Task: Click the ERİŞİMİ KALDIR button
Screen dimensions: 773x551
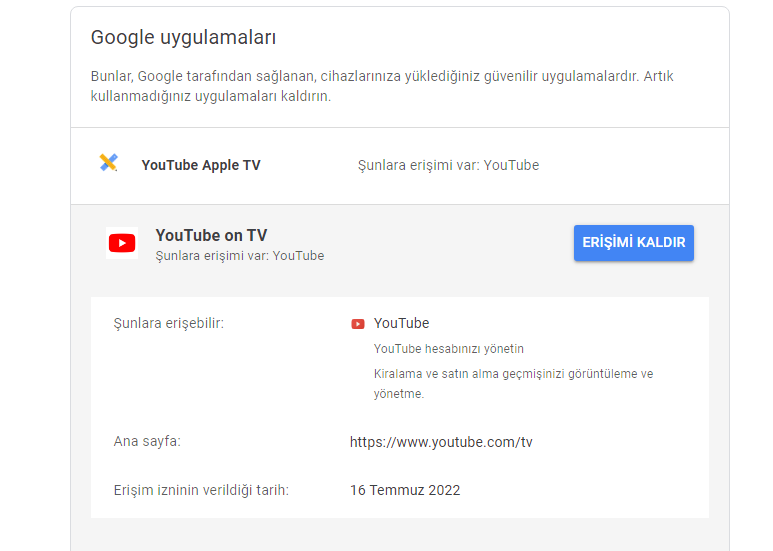Action: (633, 243)
